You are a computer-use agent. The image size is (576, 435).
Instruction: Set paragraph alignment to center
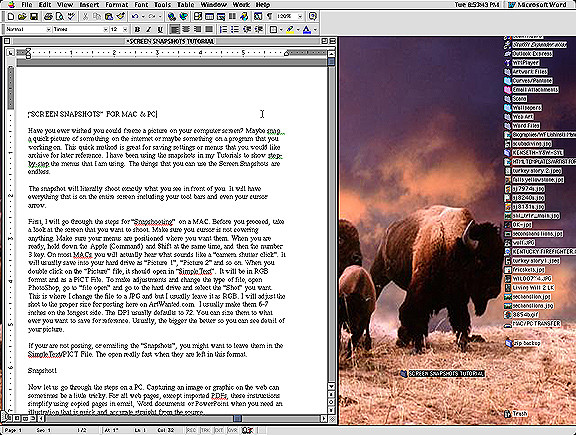(x=186, y=29)
